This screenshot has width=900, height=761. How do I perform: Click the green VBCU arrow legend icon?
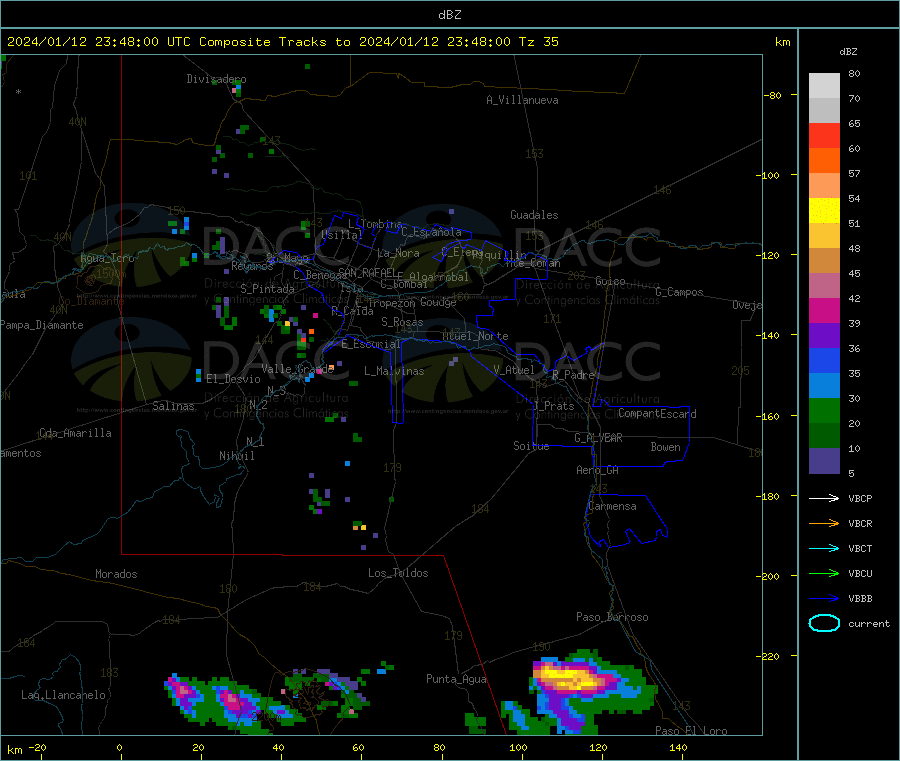[x=824, y=573]
